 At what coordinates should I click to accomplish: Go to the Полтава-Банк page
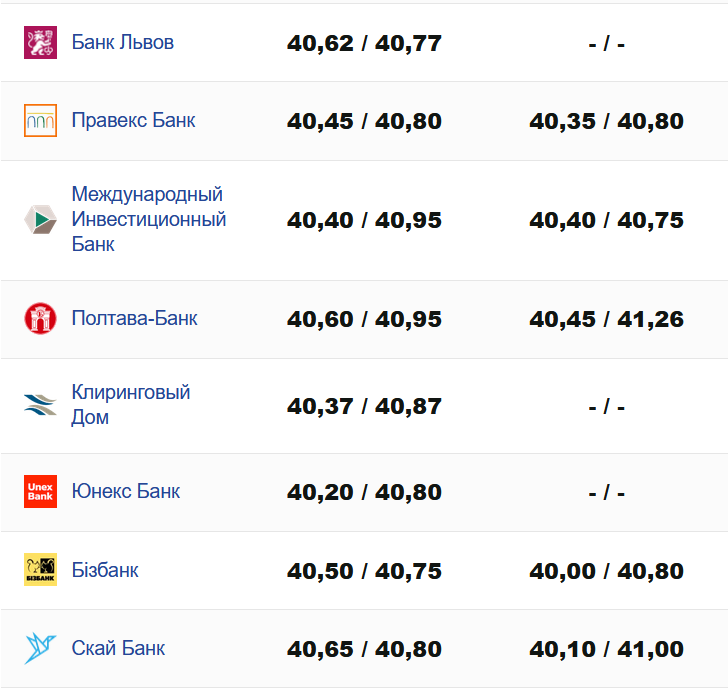coord(134,318)
